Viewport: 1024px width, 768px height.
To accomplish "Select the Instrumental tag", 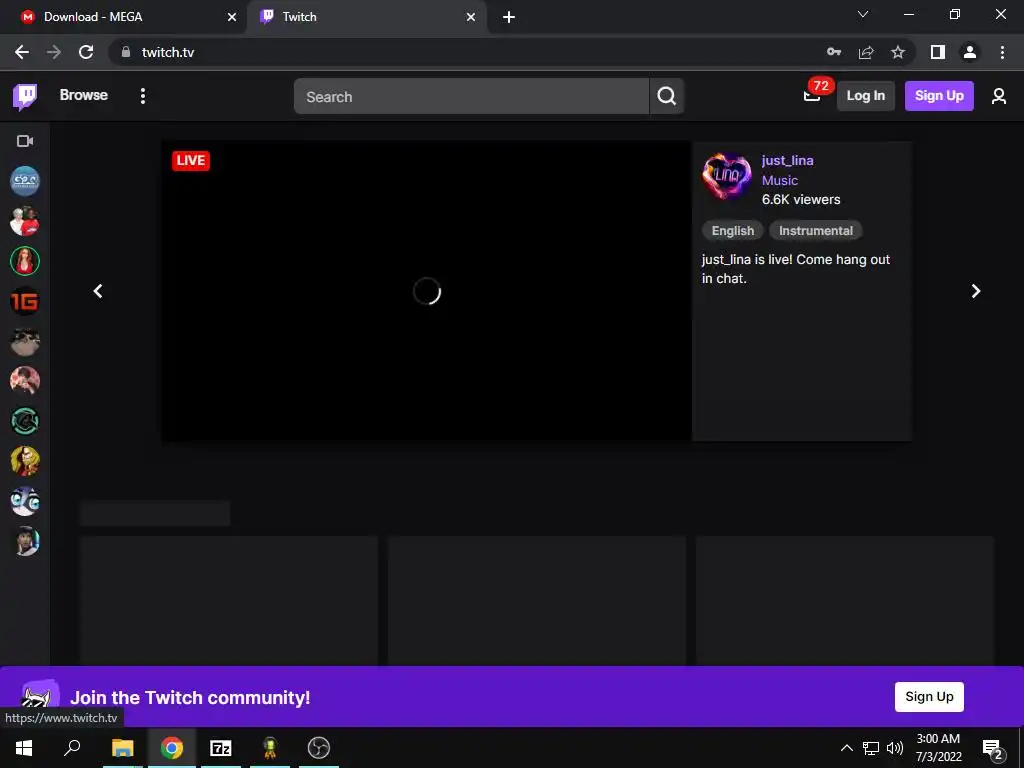I will 816,231.
